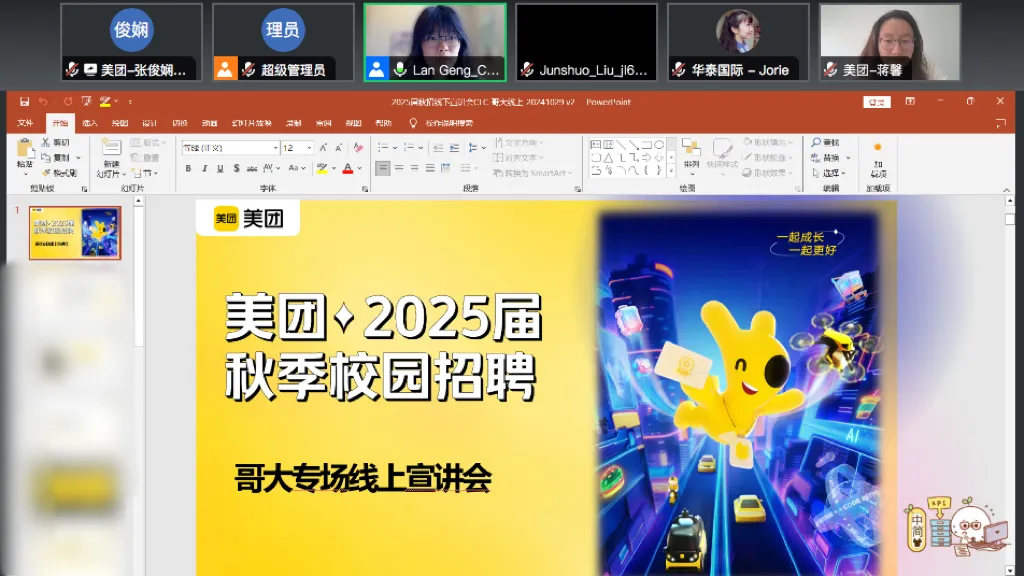Toggle center text alignment
The width and height of the screenshot is (1024, 576).
point(399,168)
